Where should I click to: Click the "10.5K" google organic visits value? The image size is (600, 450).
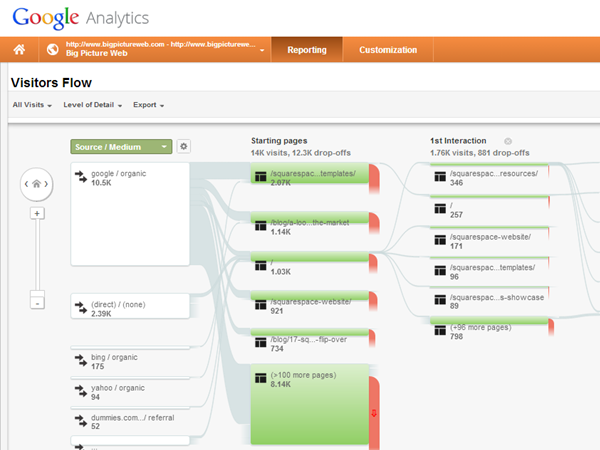point(101,183)
